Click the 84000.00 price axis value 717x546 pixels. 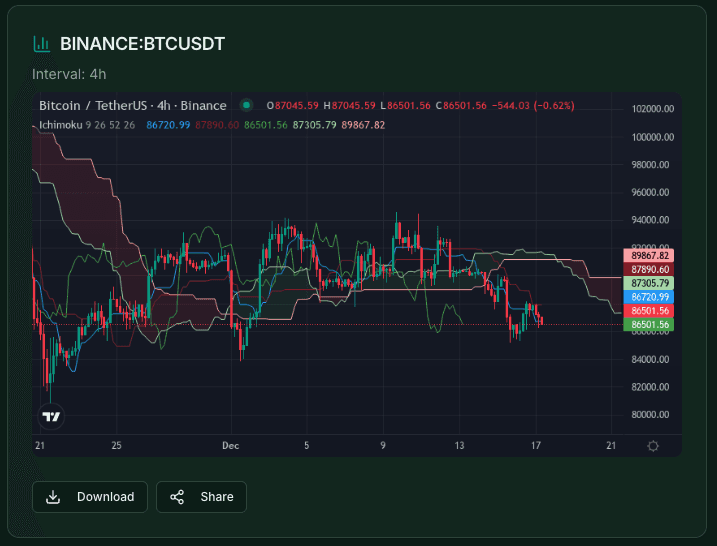point(650,359)
